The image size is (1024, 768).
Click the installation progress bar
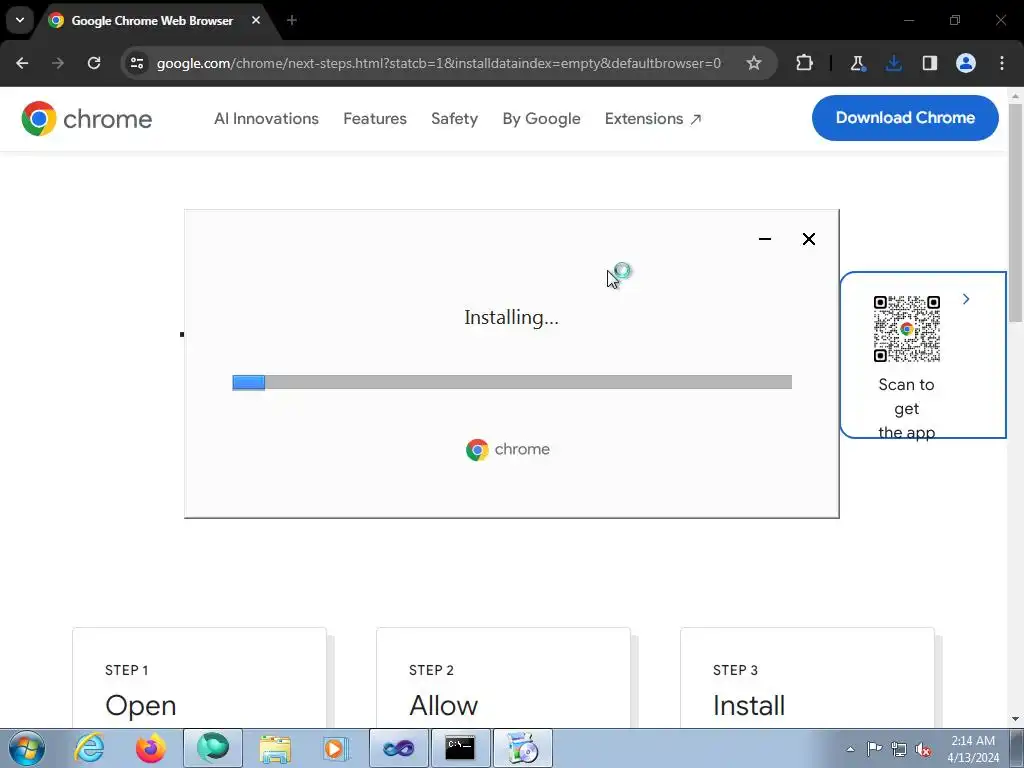pyautogui.click(x=512, y=382)
